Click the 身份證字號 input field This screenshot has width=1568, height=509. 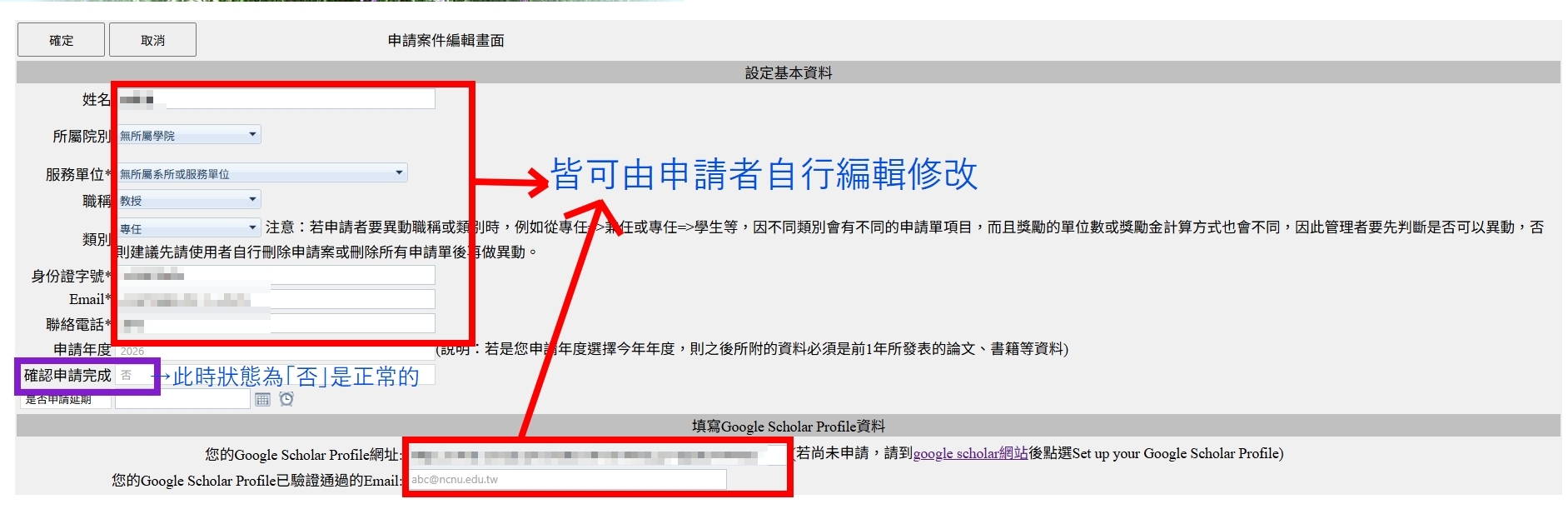pos(275,276)
